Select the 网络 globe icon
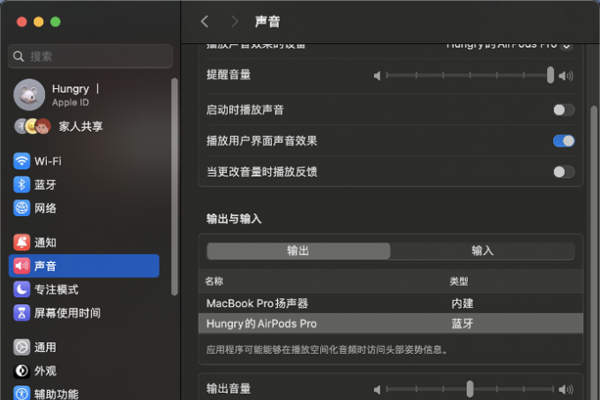The height and width of the screenshot is (400, 600). (22, 208)
